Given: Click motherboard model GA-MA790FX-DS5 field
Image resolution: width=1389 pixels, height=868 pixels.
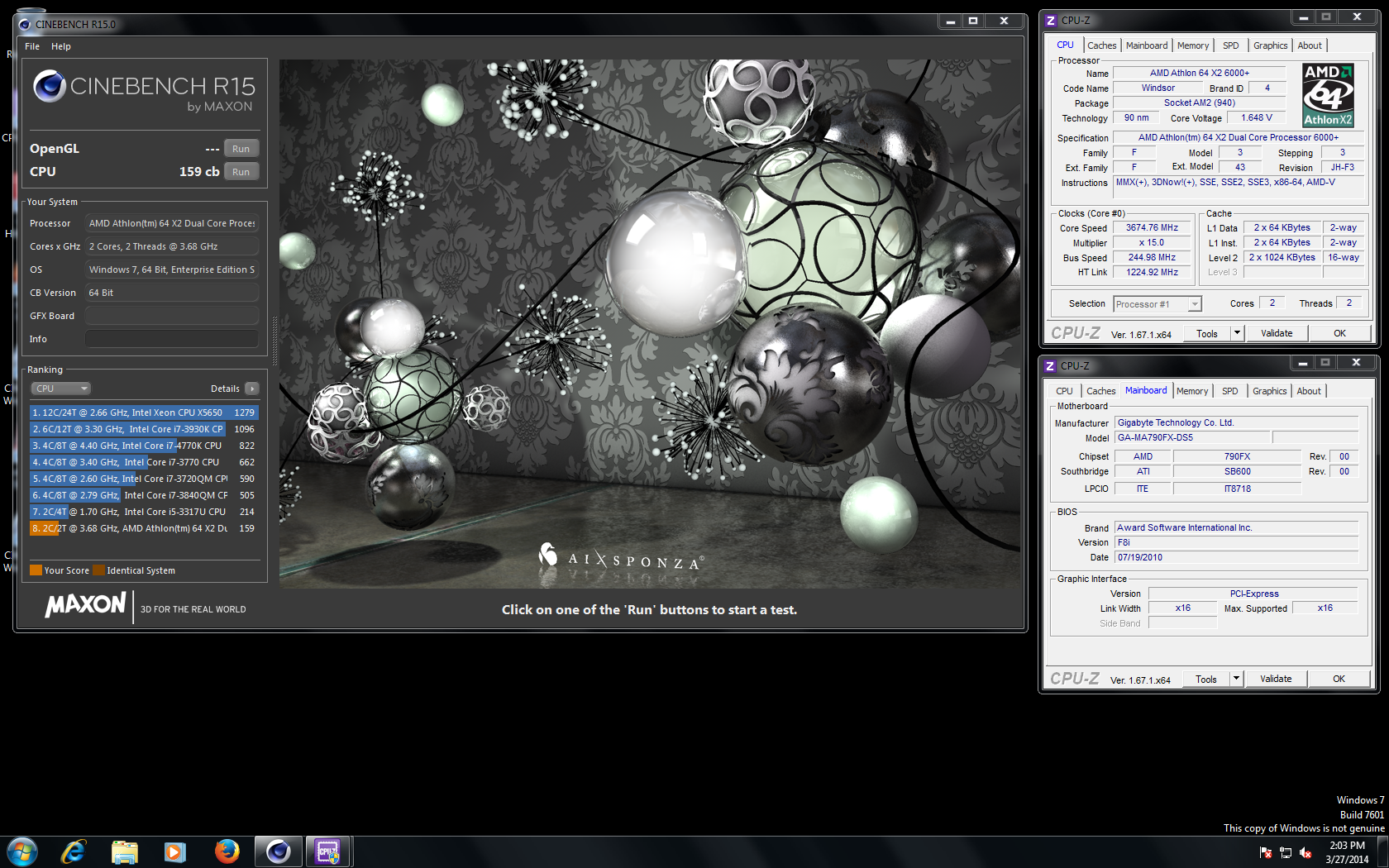Looking at the screenshot, I should click(1192, 438).
